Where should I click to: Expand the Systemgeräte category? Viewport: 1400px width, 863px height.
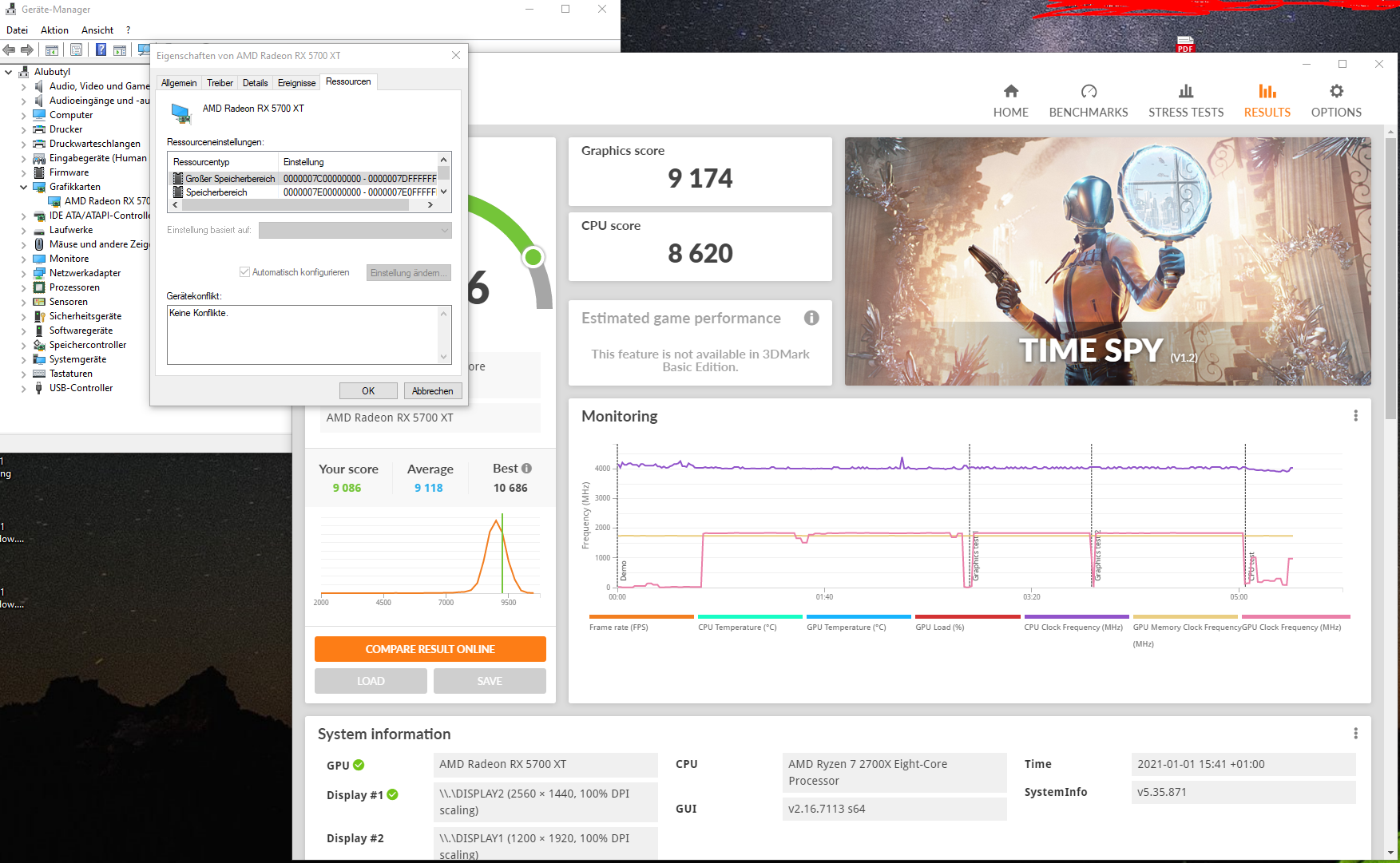[23, 359]
